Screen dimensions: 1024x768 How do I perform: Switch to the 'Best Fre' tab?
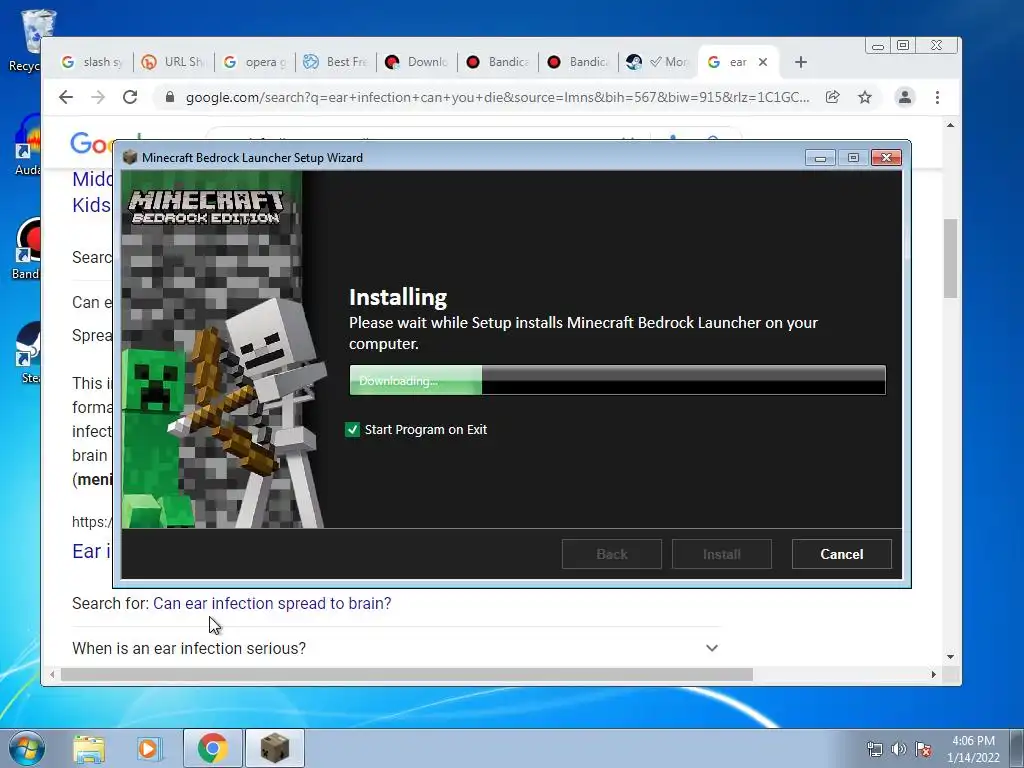tap(335, 62)
